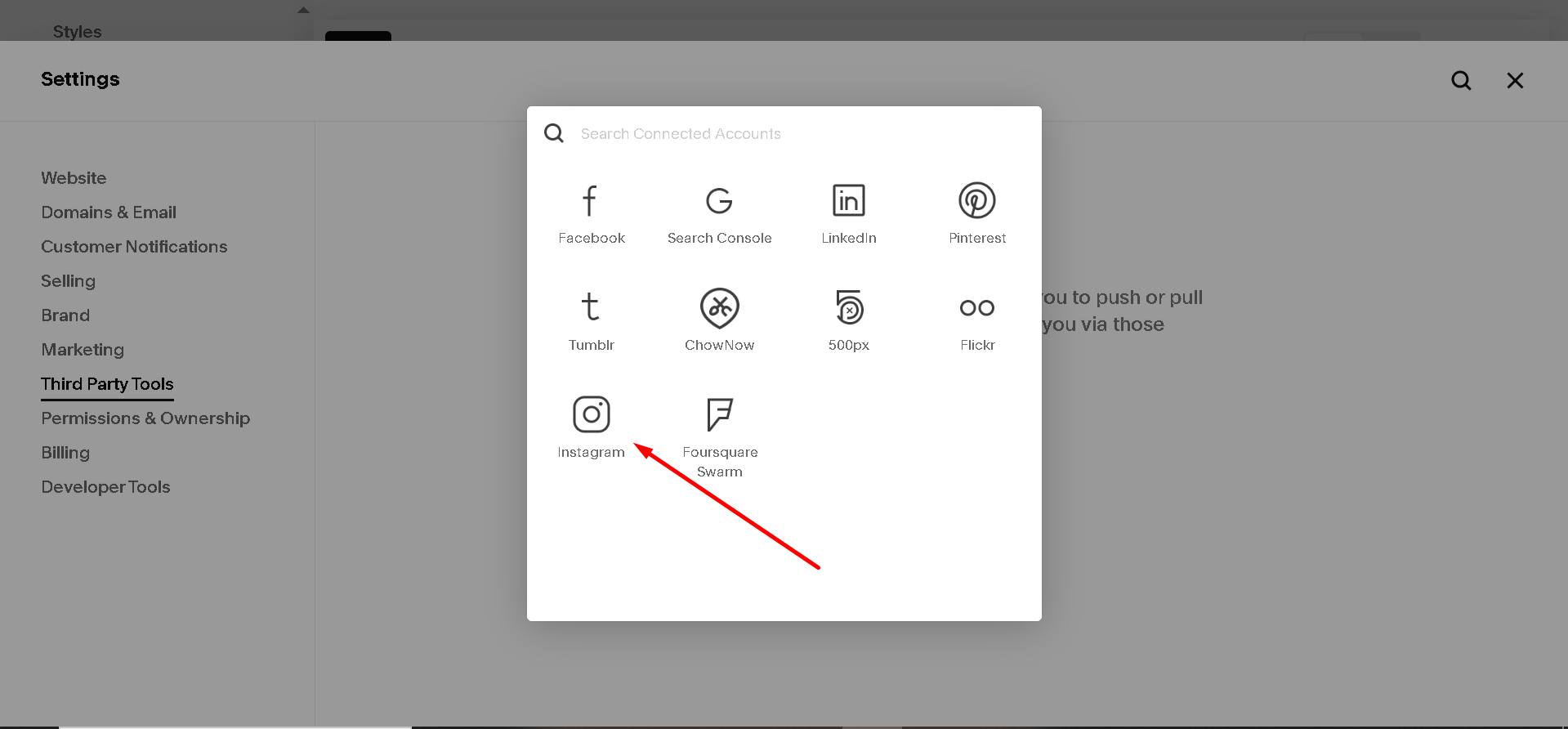Choose the ChowNow integration icon
This screenshot has width=1568, height=729.
pyautogui.click(x=719, y=308)
